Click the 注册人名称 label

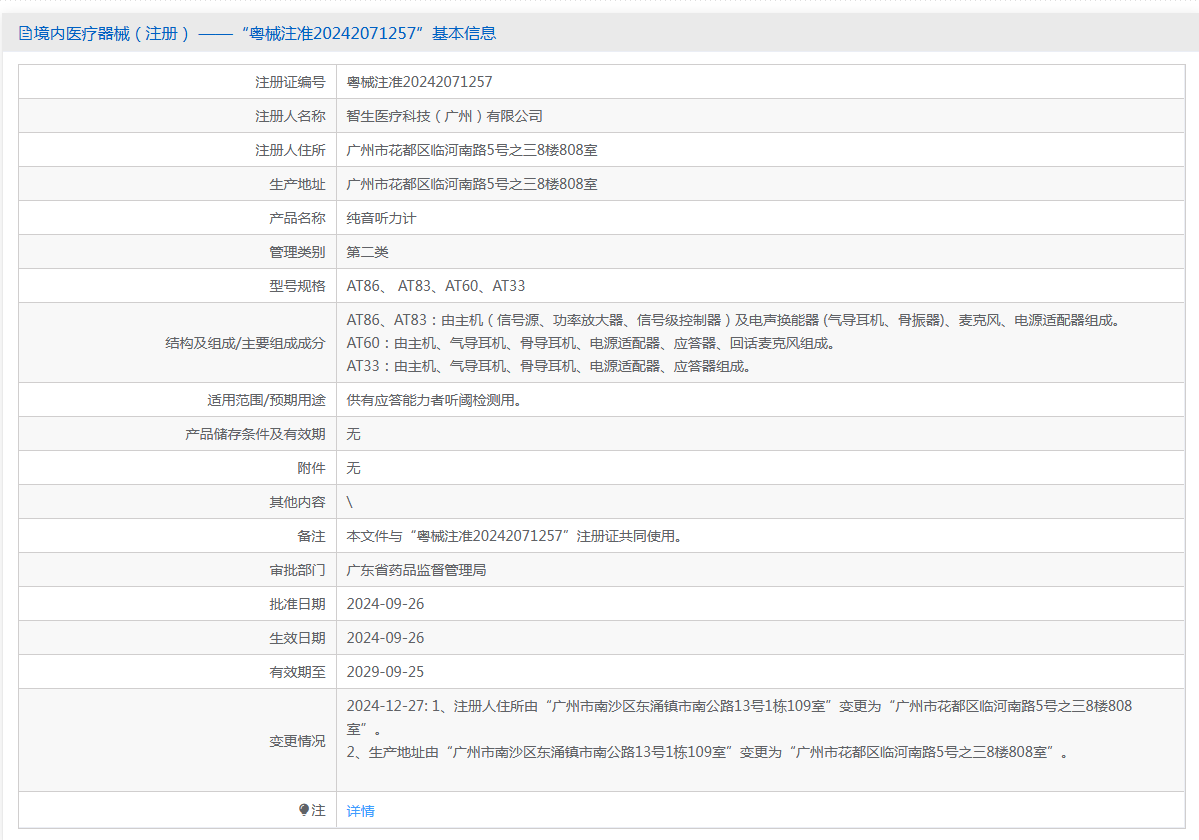click(290, 116)
